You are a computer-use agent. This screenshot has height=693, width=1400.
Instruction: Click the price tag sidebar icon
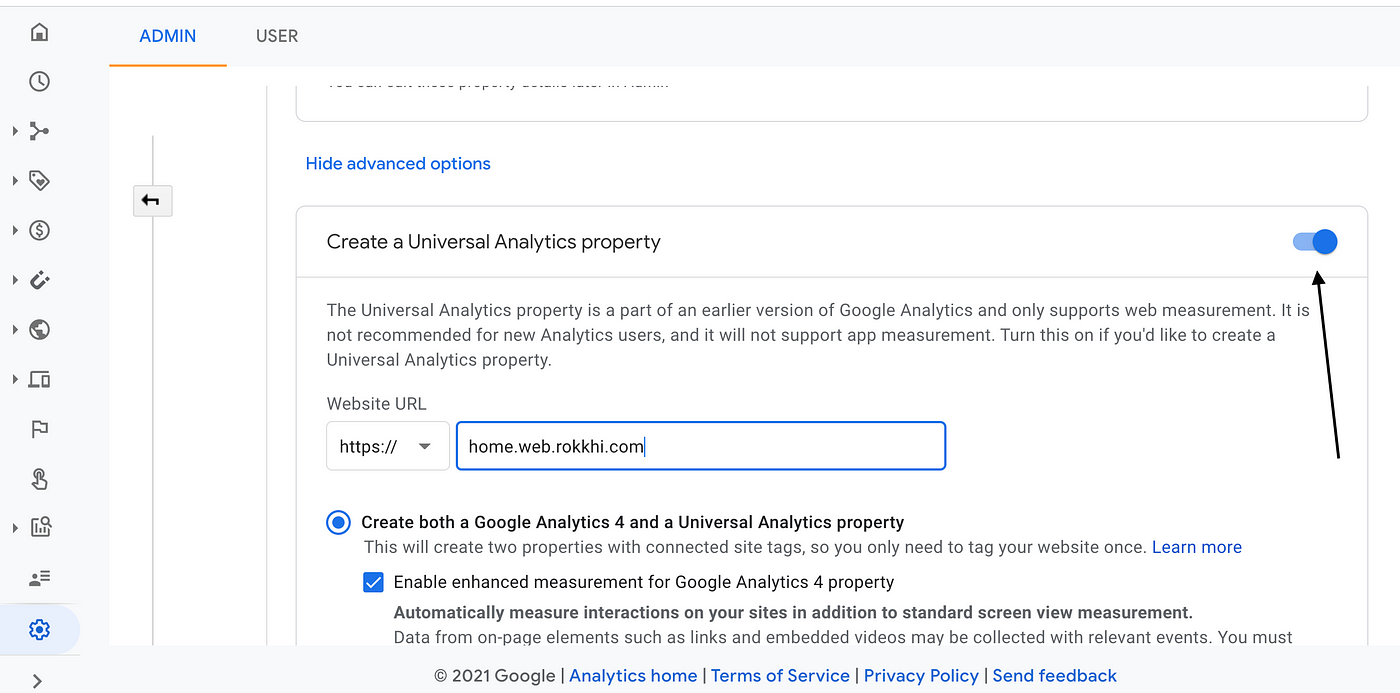39,181
